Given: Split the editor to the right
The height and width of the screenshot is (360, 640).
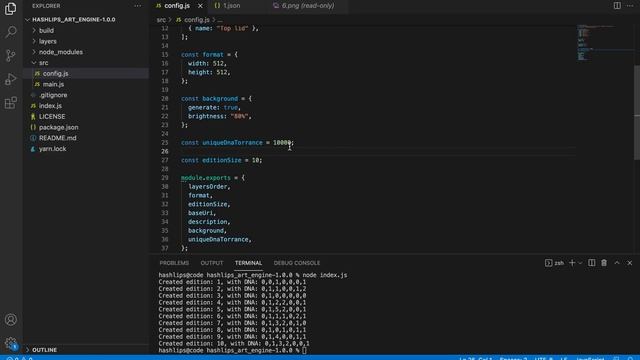Looking at the screenshot, I should pos(617,6).
